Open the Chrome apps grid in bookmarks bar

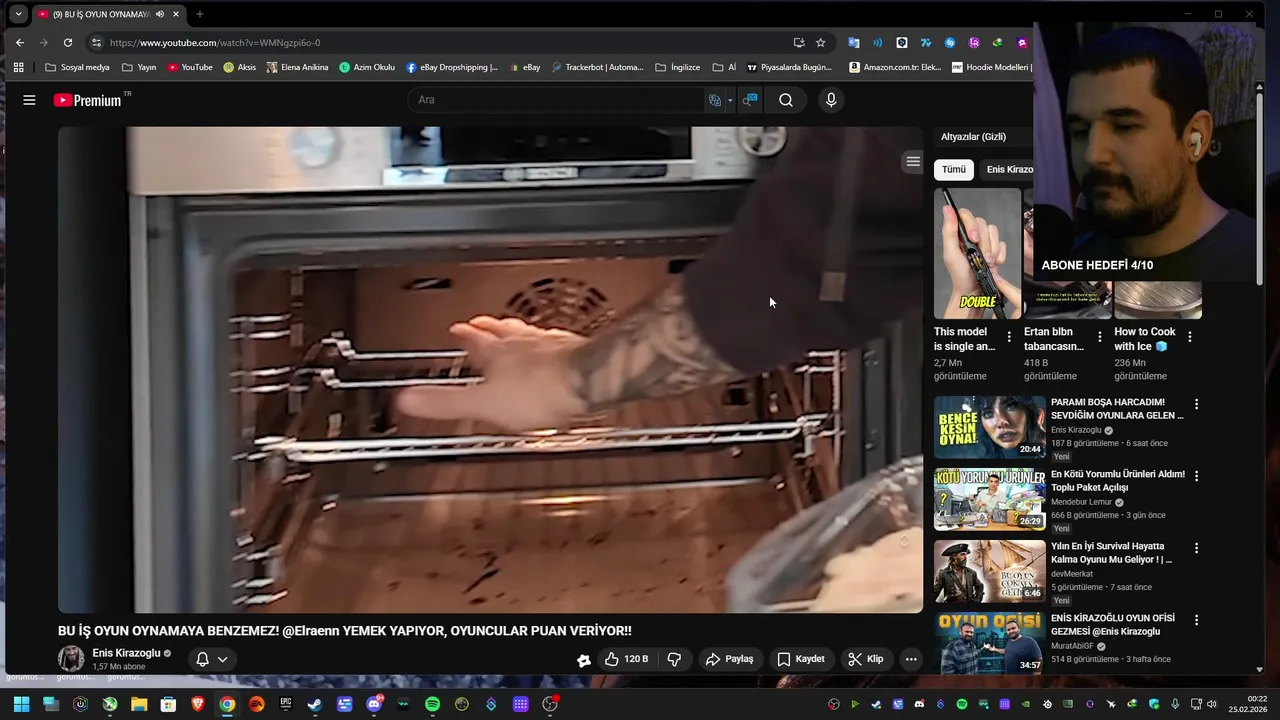click(18, 67)
